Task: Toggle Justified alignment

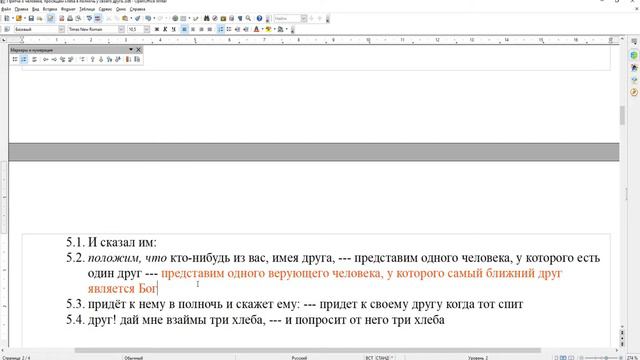Action: click(210, 29)
